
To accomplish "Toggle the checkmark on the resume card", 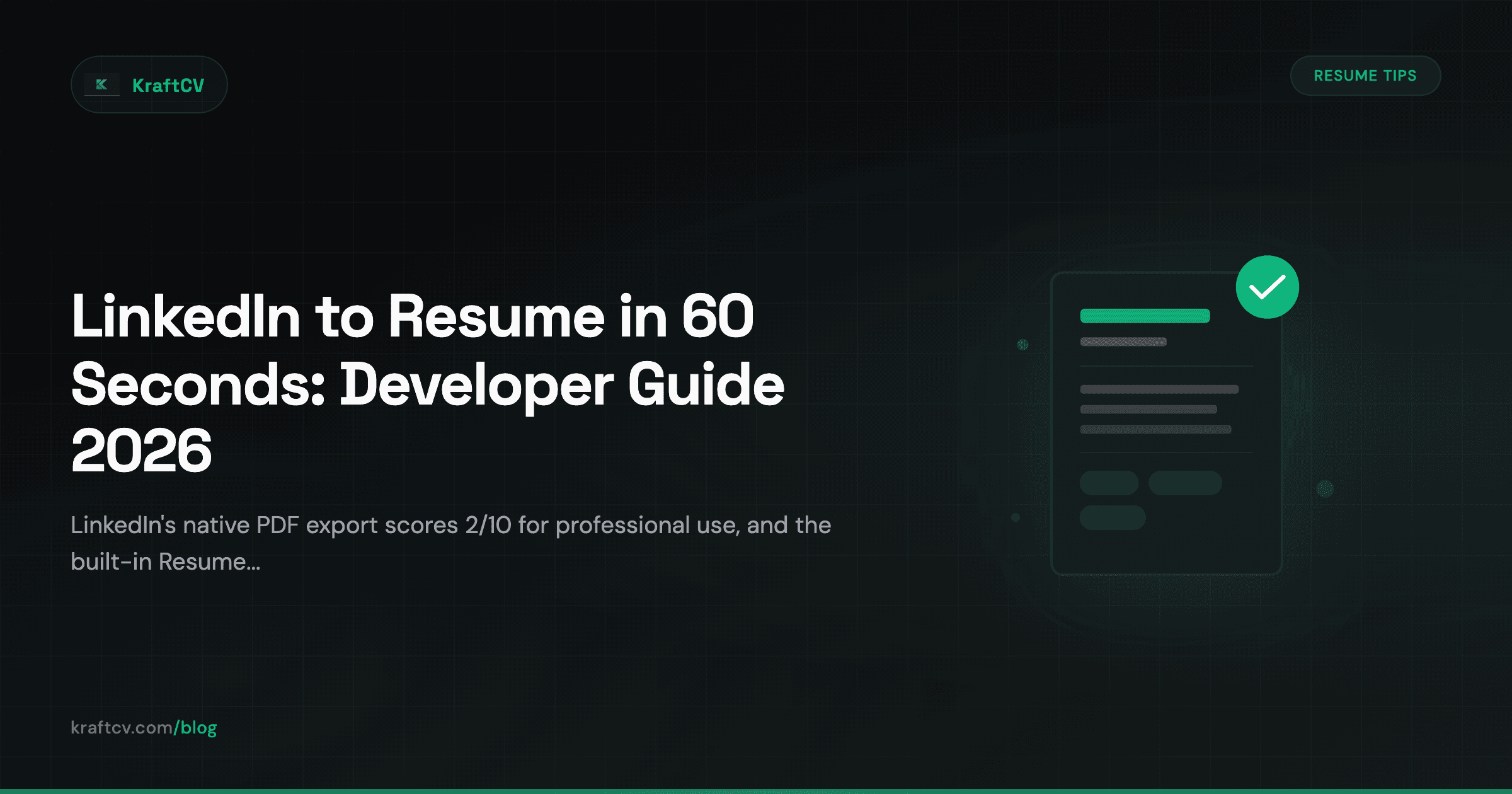I will tap(1266, 287).
